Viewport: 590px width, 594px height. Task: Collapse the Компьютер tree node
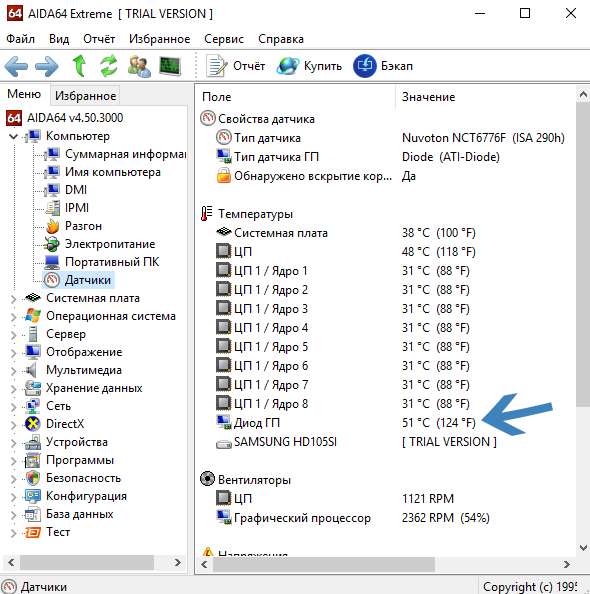13,136
